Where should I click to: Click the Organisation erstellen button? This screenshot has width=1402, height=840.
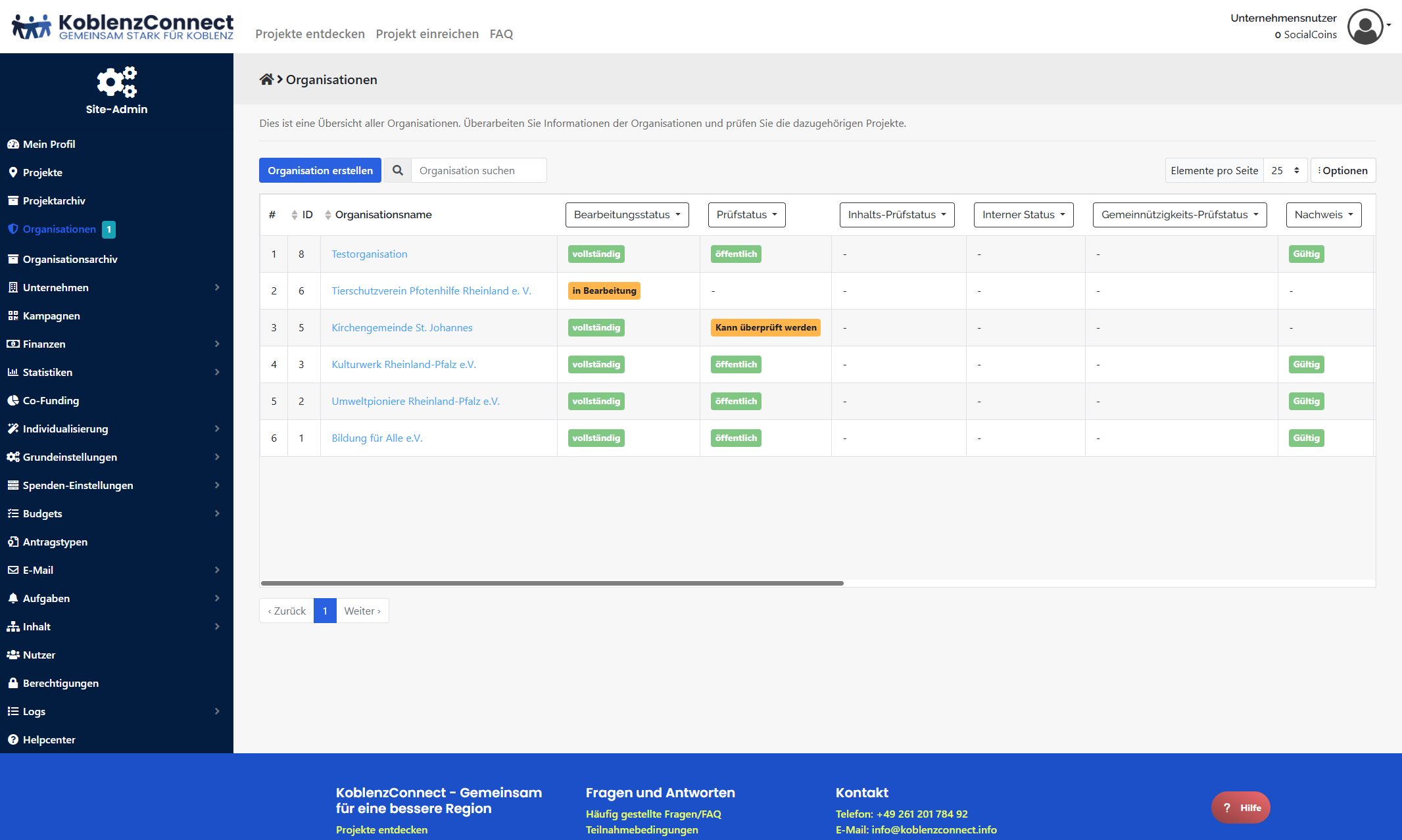[320, 170]
